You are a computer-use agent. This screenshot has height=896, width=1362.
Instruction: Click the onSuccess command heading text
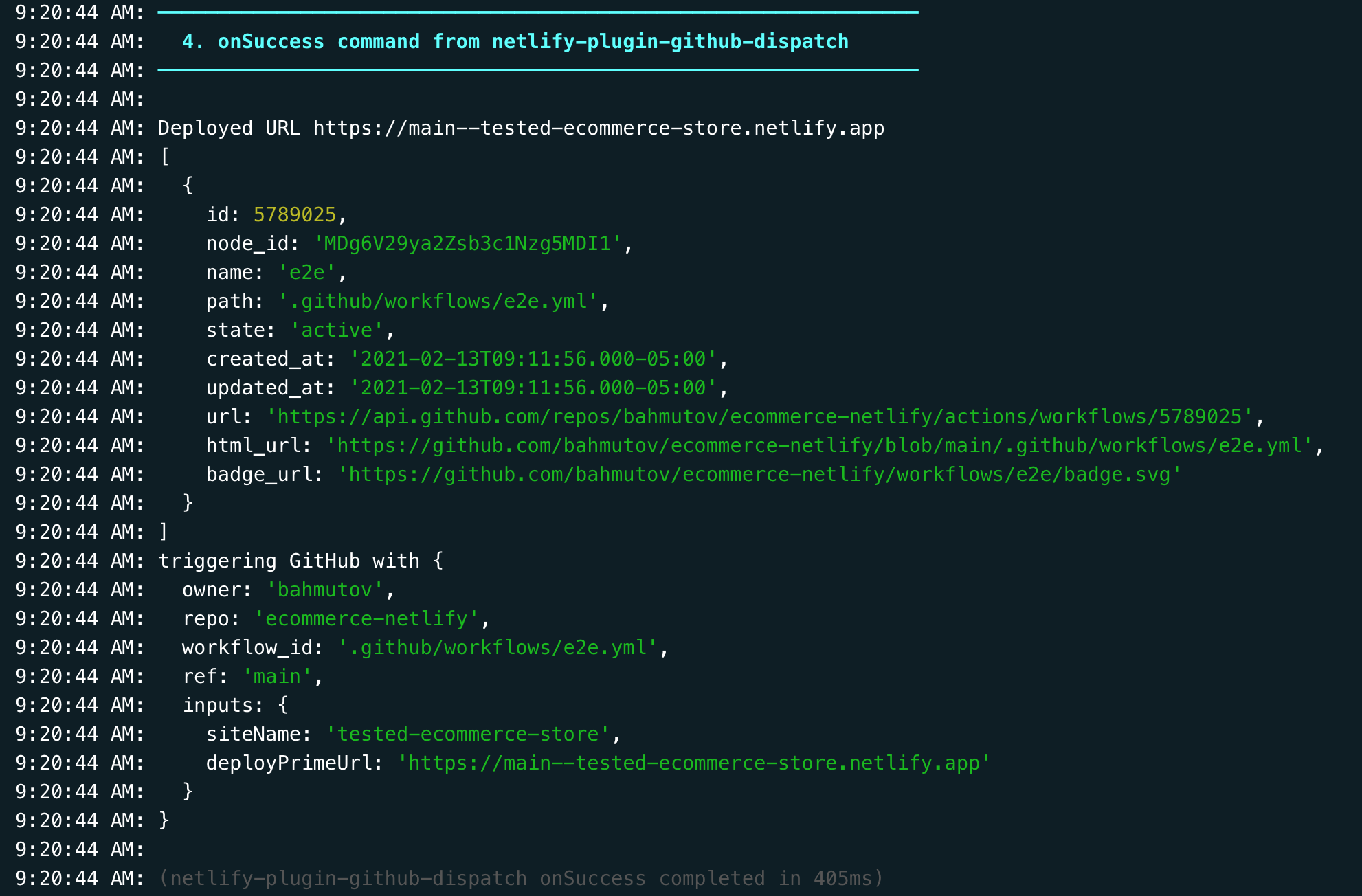515,41
